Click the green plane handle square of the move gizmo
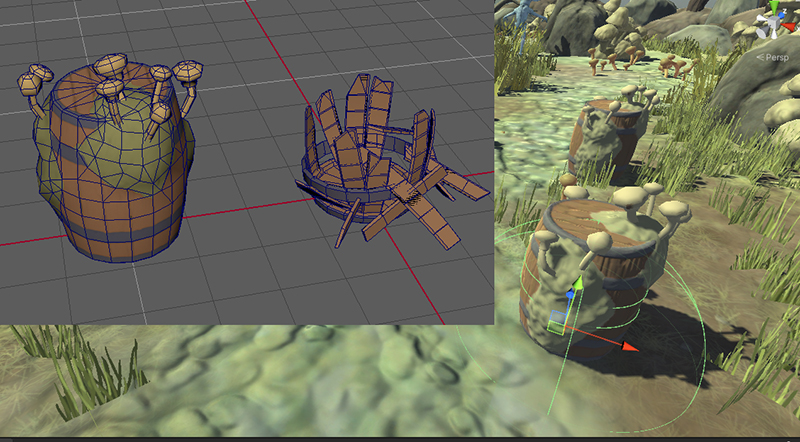This screenshot has height=442, width=800. (556, 328)
